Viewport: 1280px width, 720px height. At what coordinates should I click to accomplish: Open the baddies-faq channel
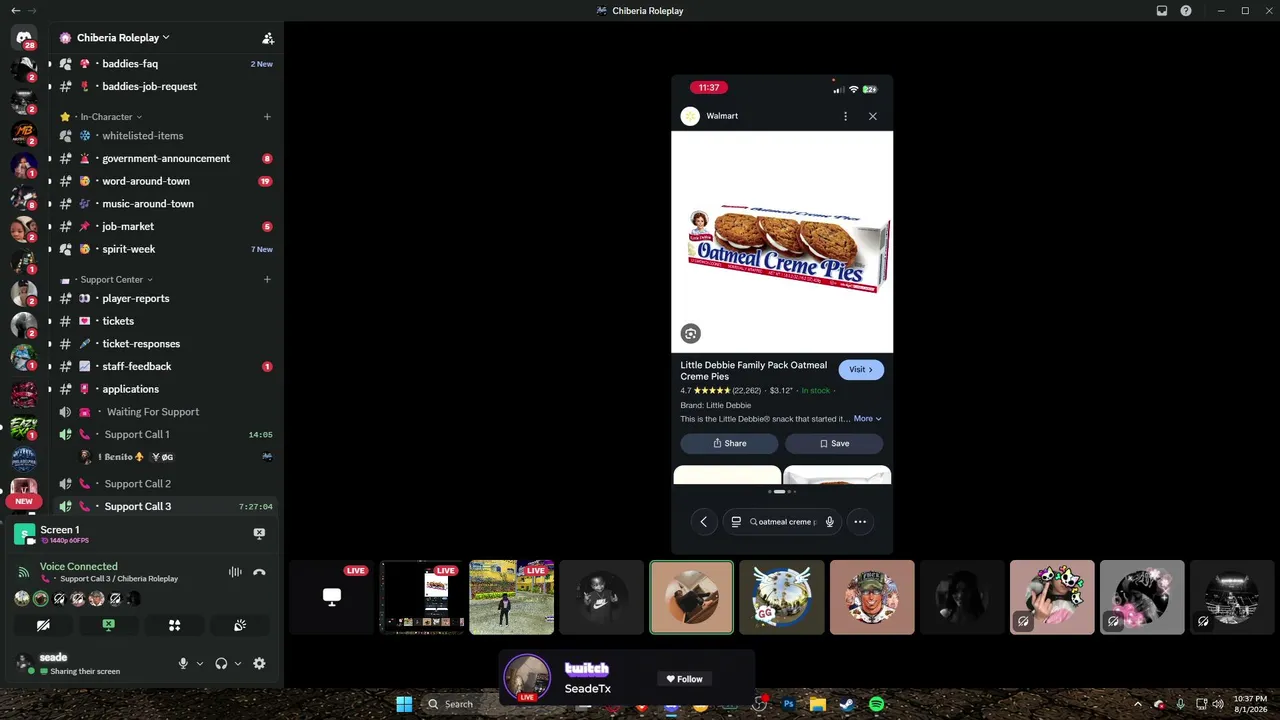pyautogui.click(x=165, y=64)
